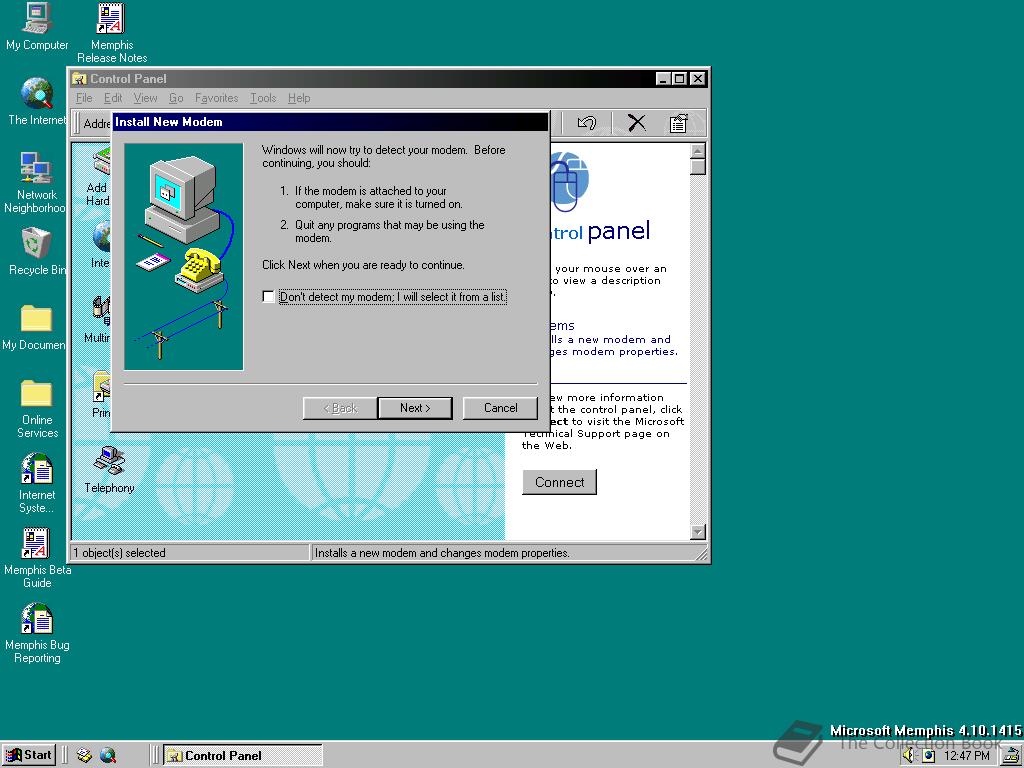Open the Edit menu in Control Panel

[x=113, y=98]
